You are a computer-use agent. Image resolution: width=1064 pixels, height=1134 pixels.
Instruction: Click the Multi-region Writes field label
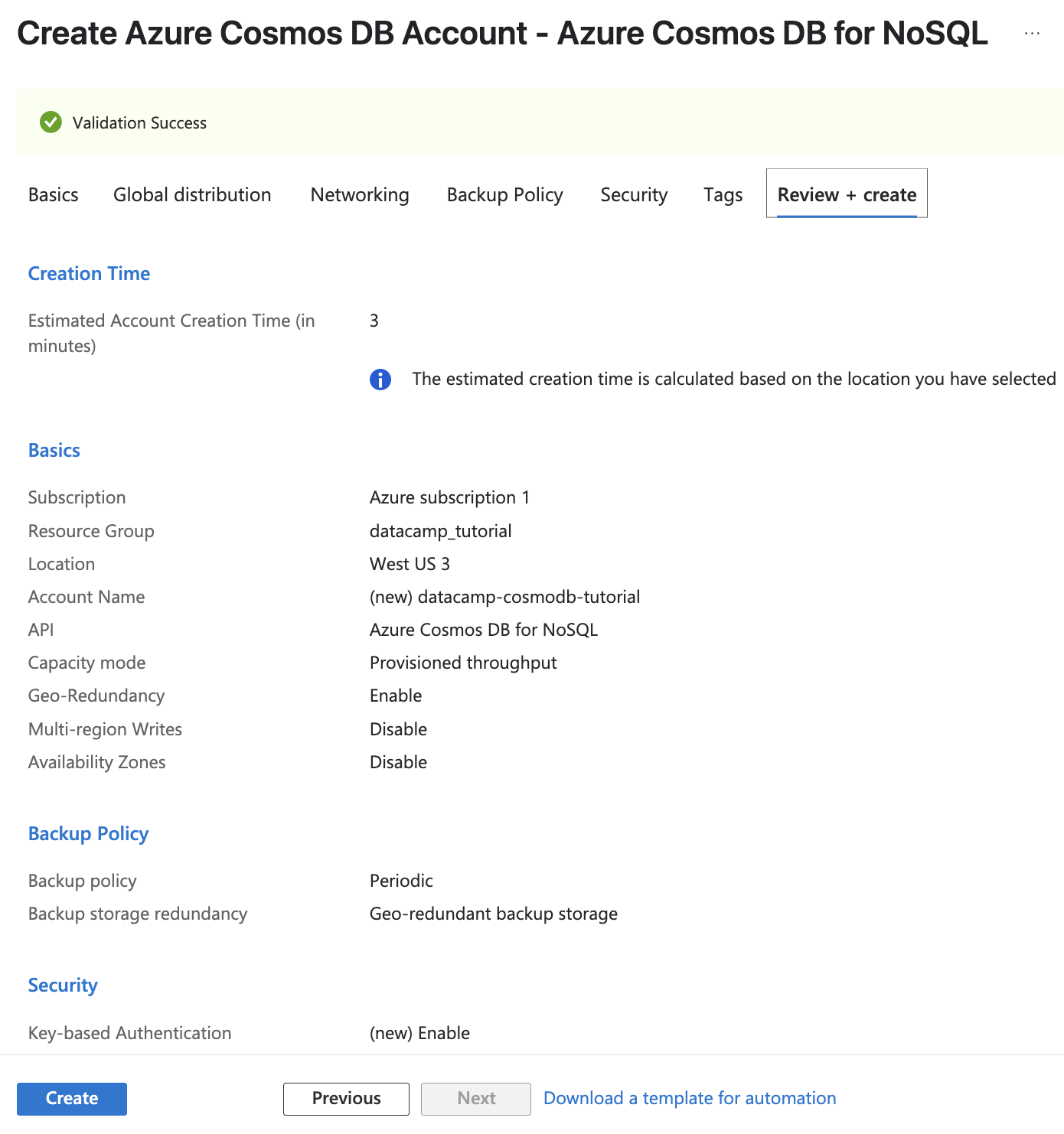click(x=105, y=730)
